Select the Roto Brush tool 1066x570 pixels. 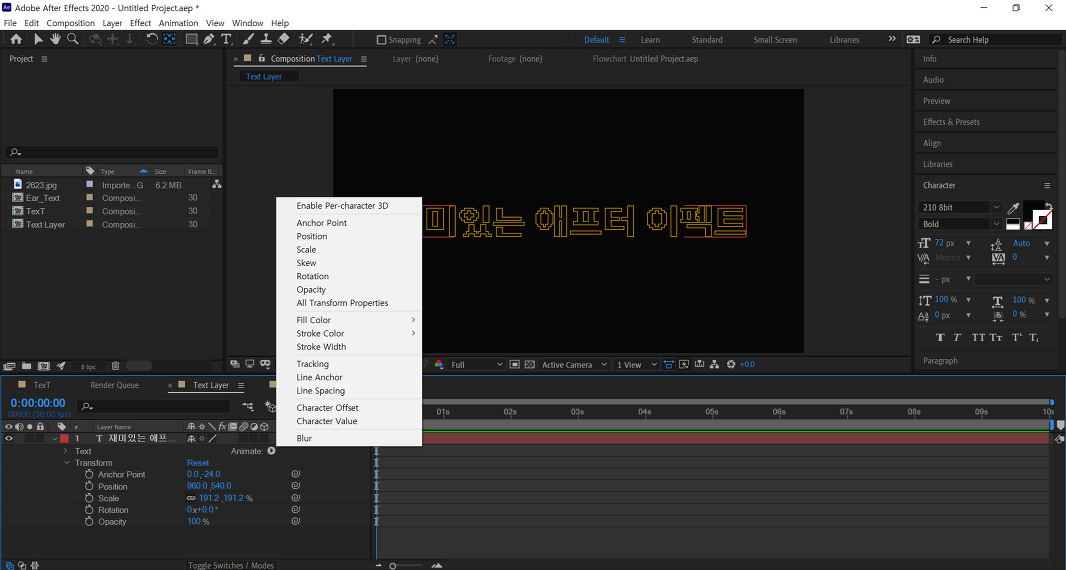(x=306, y=39)
